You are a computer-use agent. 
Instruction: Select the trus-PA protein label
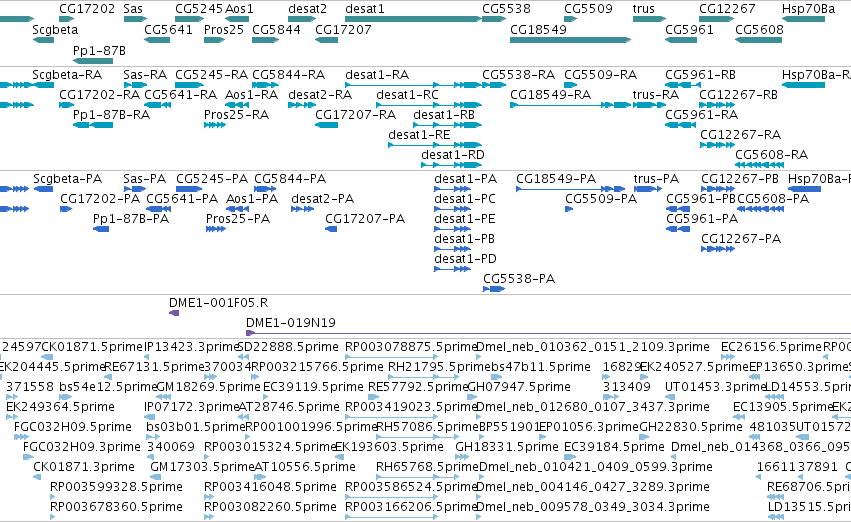click(656, 179)
